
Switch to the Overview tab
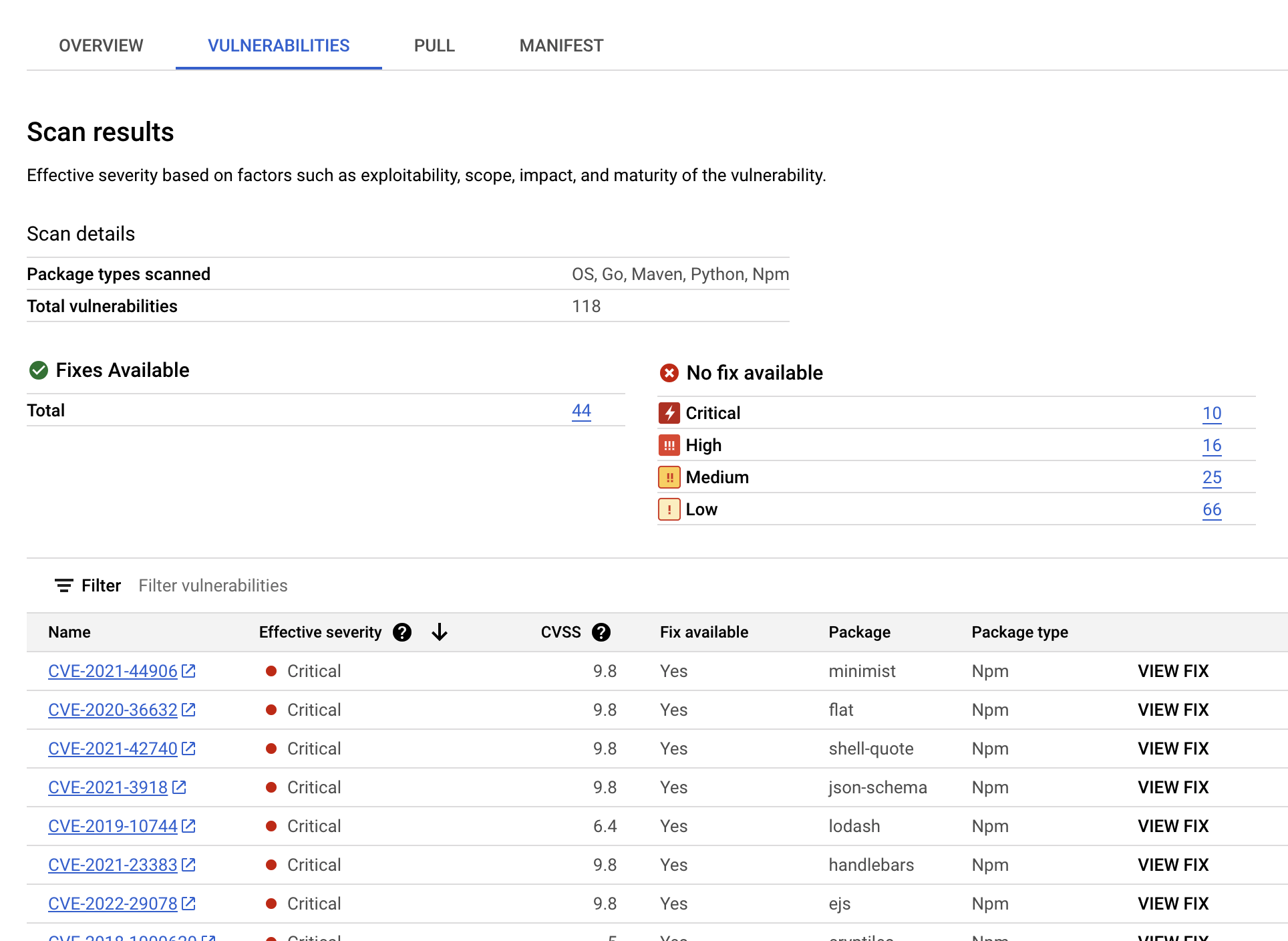click(x=100, y=45)
